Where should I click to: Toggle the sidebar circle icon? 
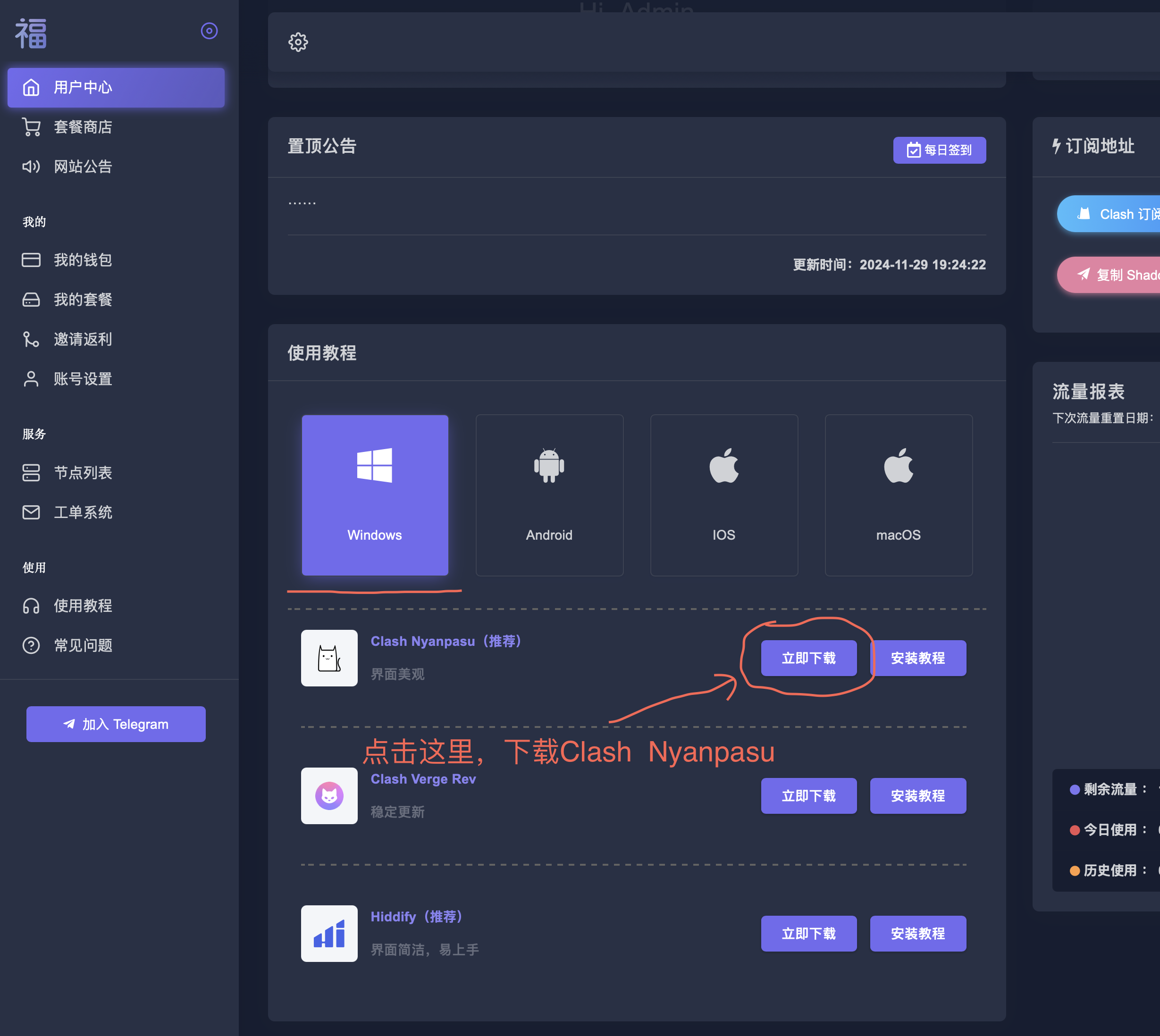pos(209,31)
